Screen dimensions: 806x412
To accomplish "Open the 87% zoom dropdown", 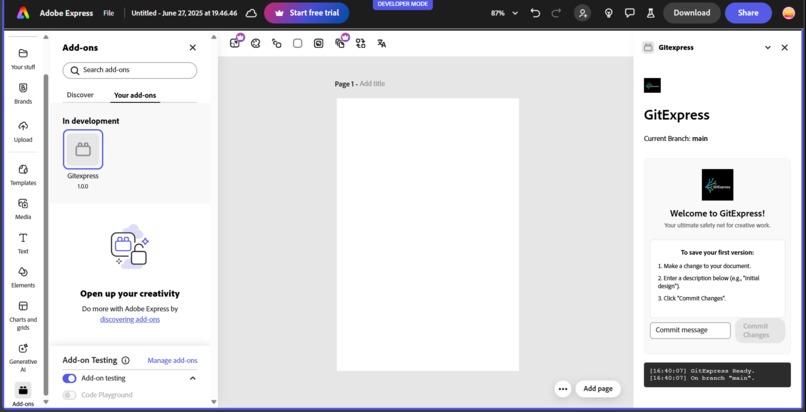I will click(504, 13).
